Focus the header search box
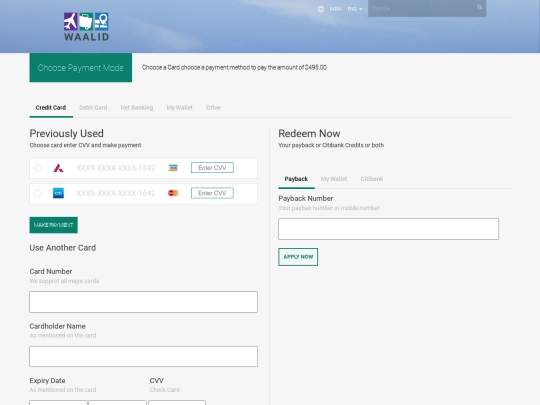 tap(427, 9)
